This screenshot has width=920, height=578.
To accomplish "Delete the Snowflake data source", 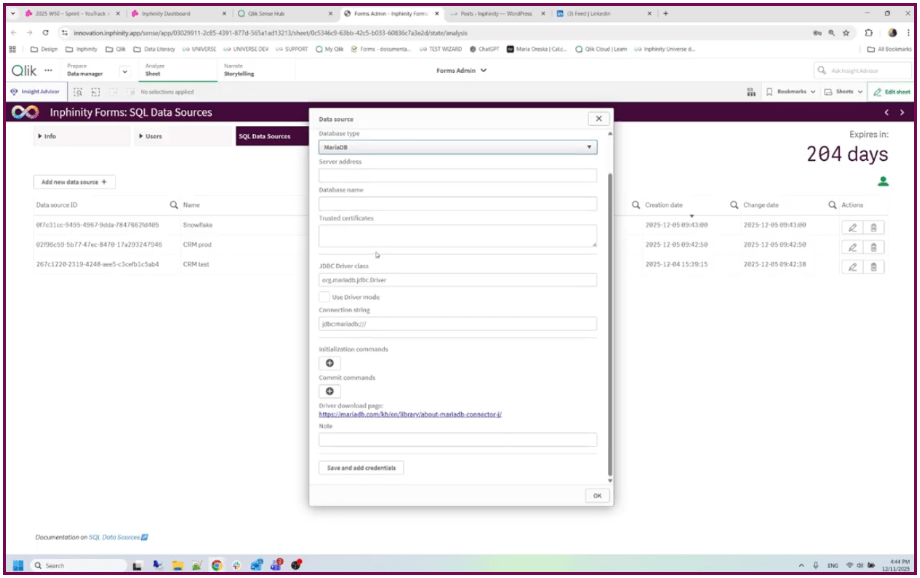I will pos(874,228).
